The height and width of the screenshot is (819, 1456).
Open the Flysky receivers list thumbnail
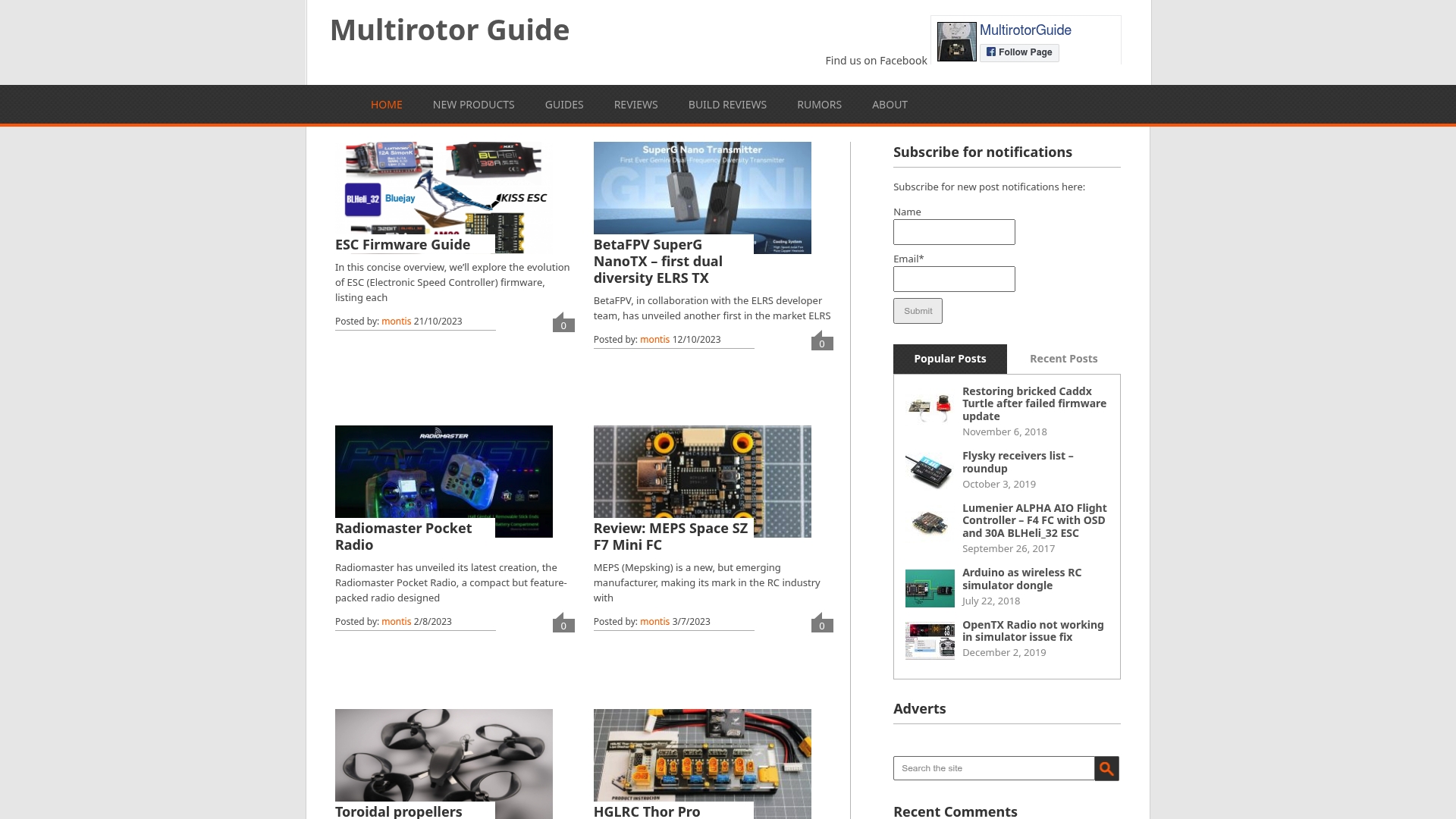coord(930,470)
